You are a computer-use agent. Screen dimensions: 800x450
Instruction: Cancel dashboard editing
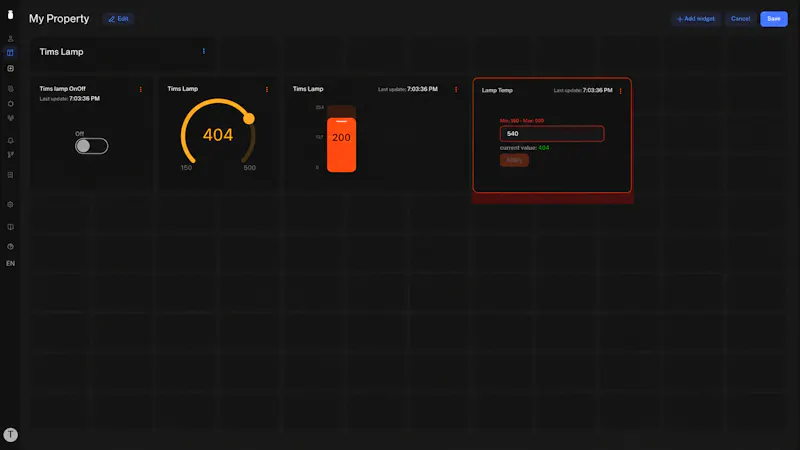pyautogui.click(x=740, y=19)
